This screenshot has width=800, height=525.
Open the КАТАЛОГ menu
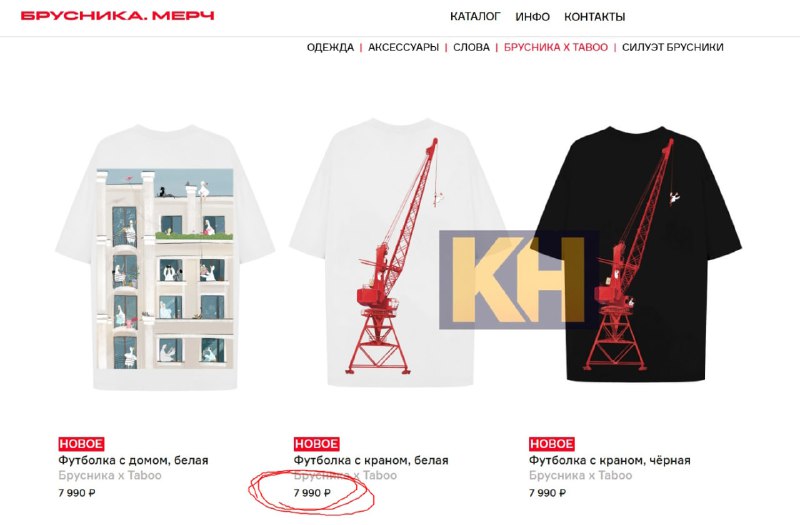tap(475, 17)
